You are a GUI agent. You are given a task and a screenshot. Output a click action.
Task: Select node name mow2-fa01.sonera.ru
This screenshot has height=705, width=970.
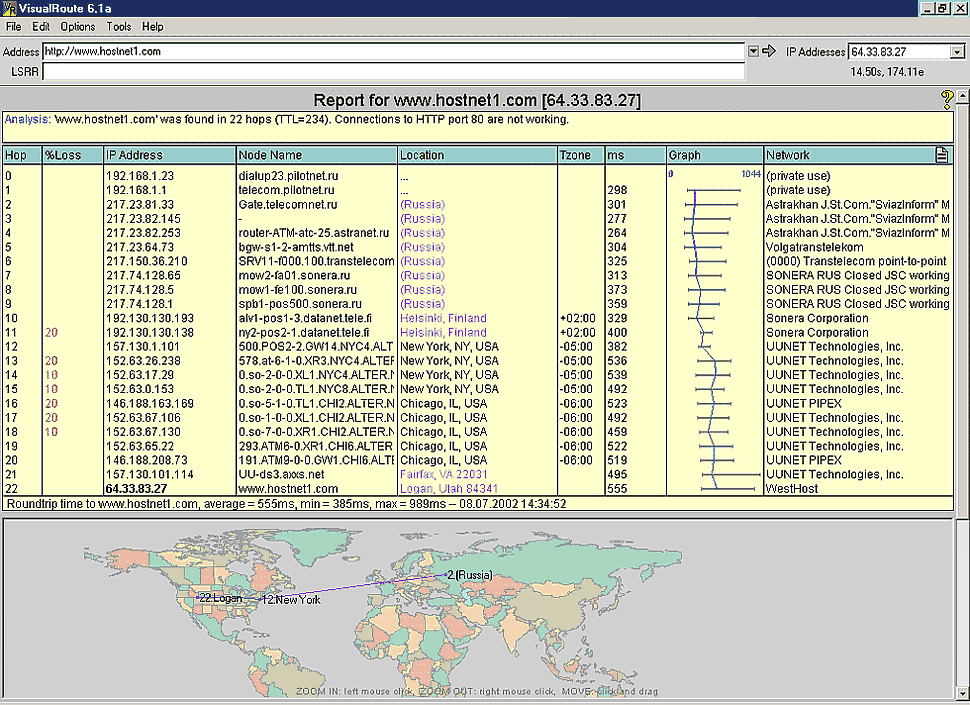[x=294, y=276]
